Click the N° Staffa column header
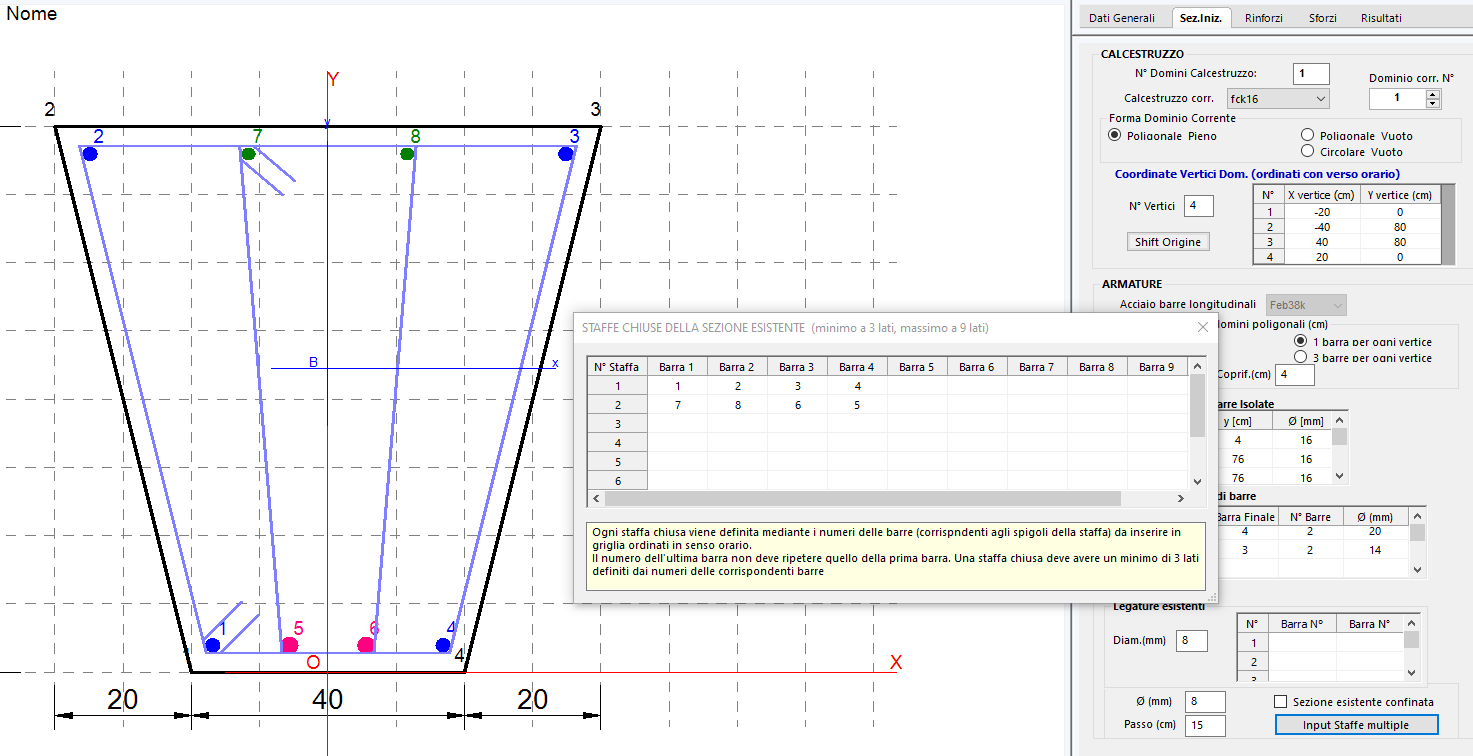This screenshot has width=1473, height=756. point(617,367)
